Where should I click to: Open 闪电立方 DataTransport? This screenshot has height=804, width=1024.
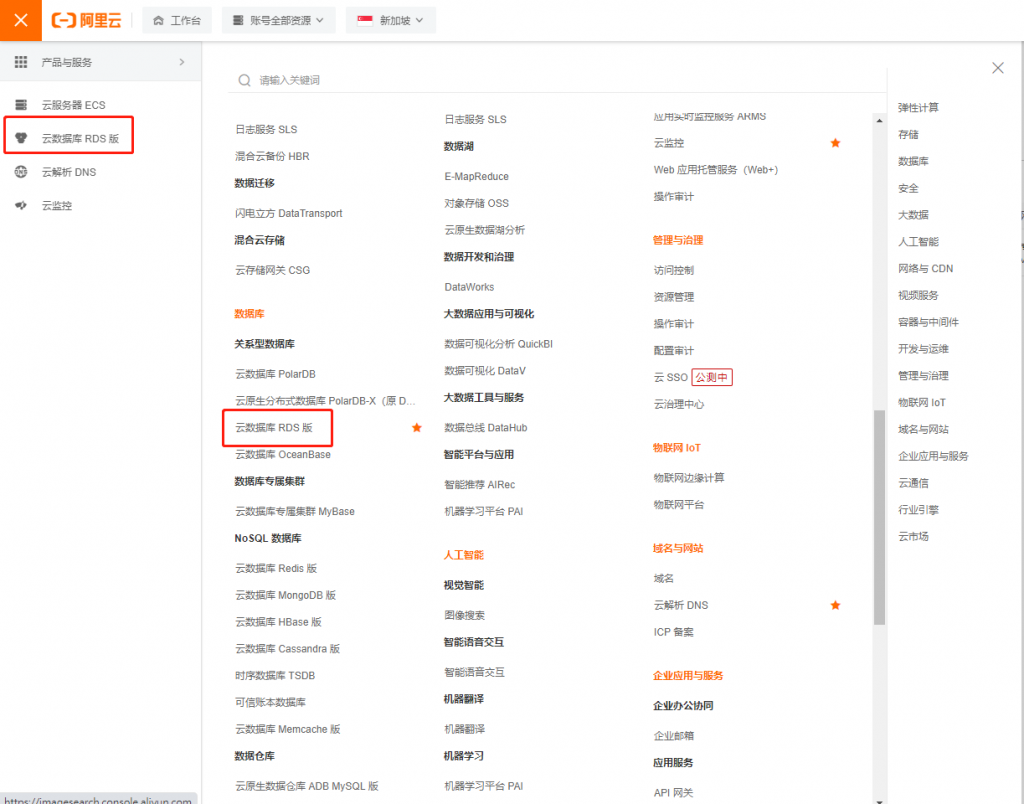coord(289,214)
